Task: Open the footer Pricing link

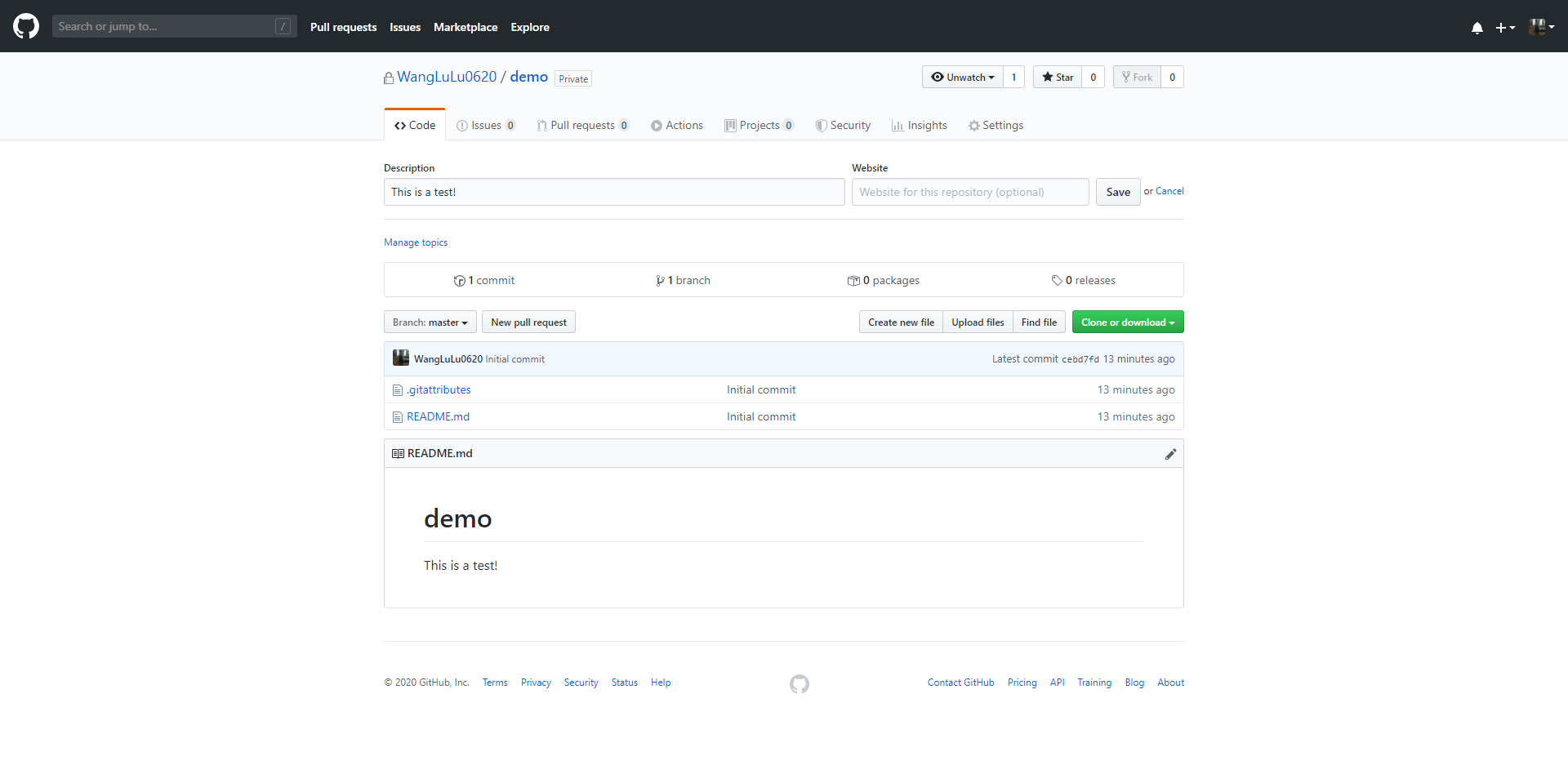Action: click(x=1022, y=683)
